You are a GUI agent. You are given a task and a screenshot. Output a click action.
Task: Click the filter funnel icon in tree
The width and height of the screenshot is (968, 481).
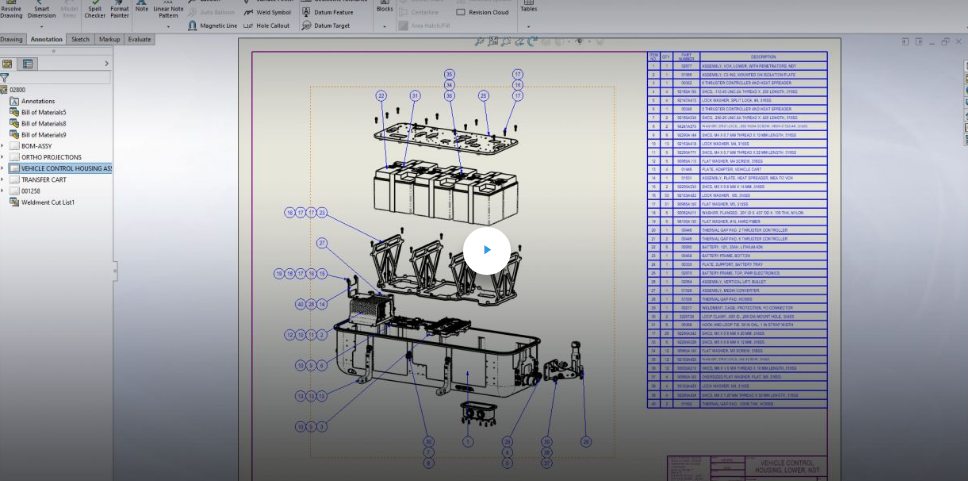[x=5, y=77]
